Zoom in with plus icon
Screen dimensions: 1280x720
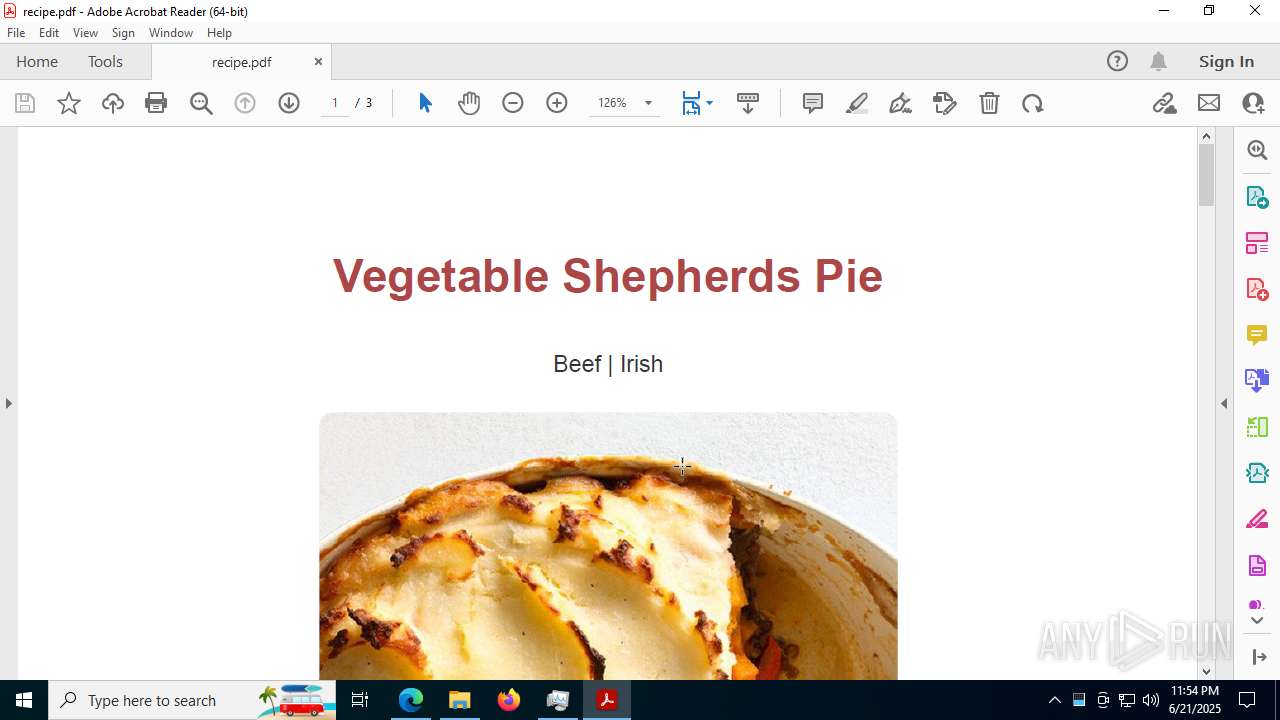click(557, 103)
